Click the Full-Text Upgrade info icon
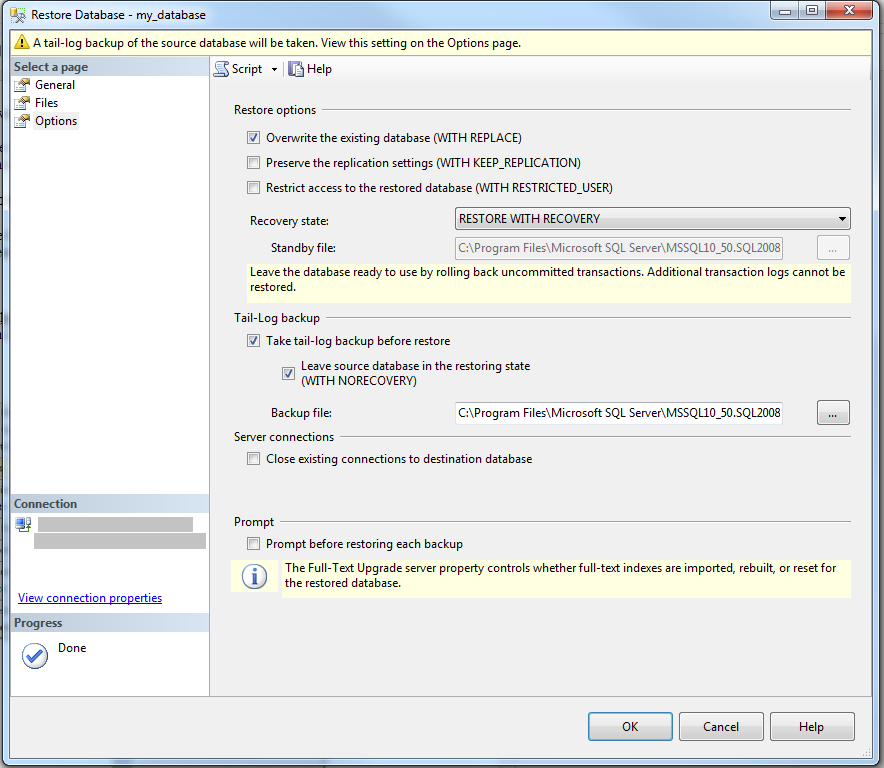Viewport: 884px width, 768px height. point(254,577)
